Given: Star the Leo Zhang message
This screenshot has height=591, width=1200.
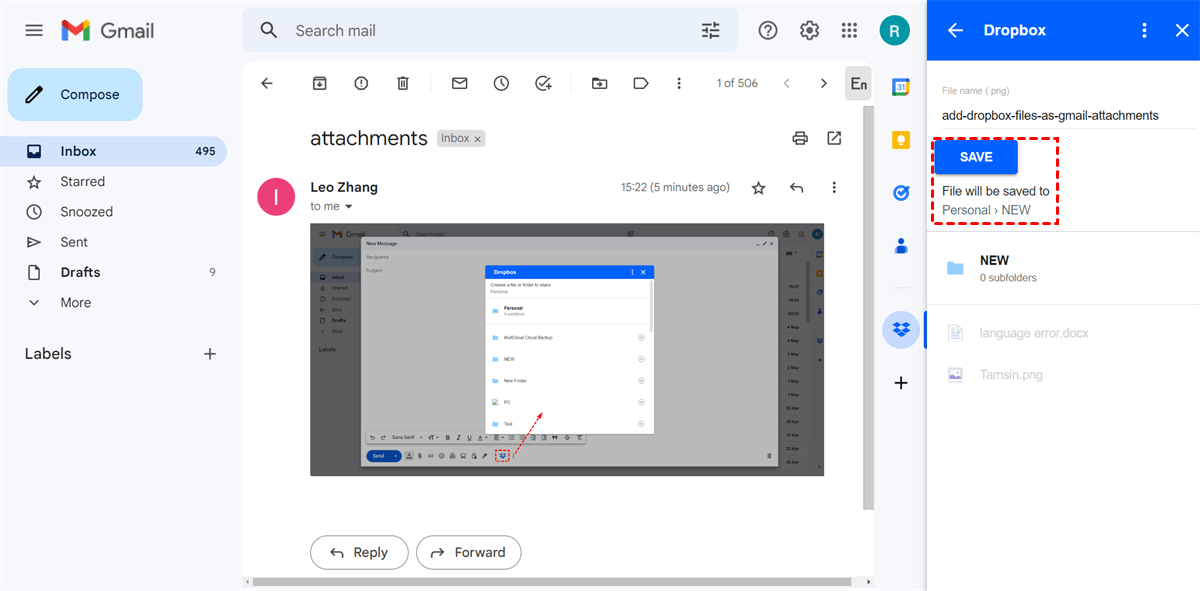Looking at the screenshot, I should pos(758,187).
